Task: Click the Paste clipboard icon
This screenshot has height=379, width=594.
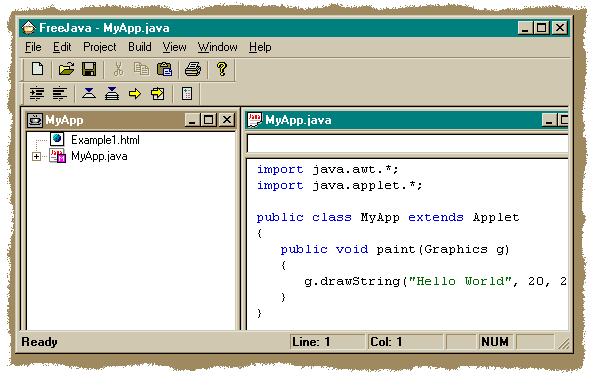Action: (x=164, y=69)
